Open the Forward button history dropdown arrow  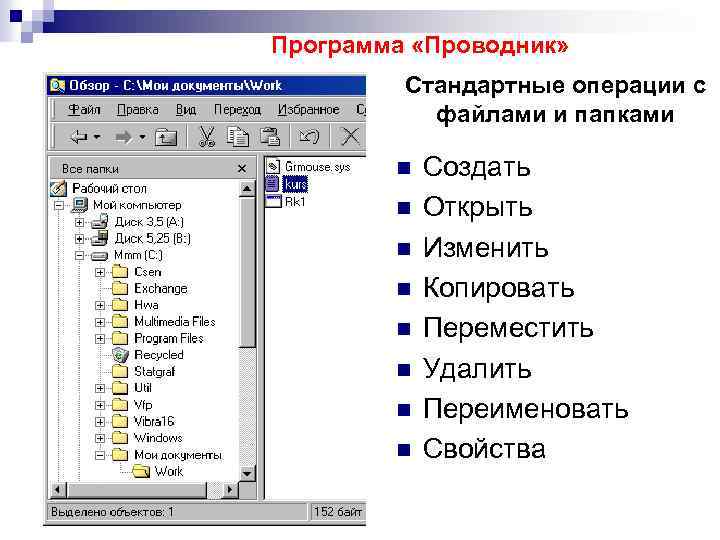142,137
